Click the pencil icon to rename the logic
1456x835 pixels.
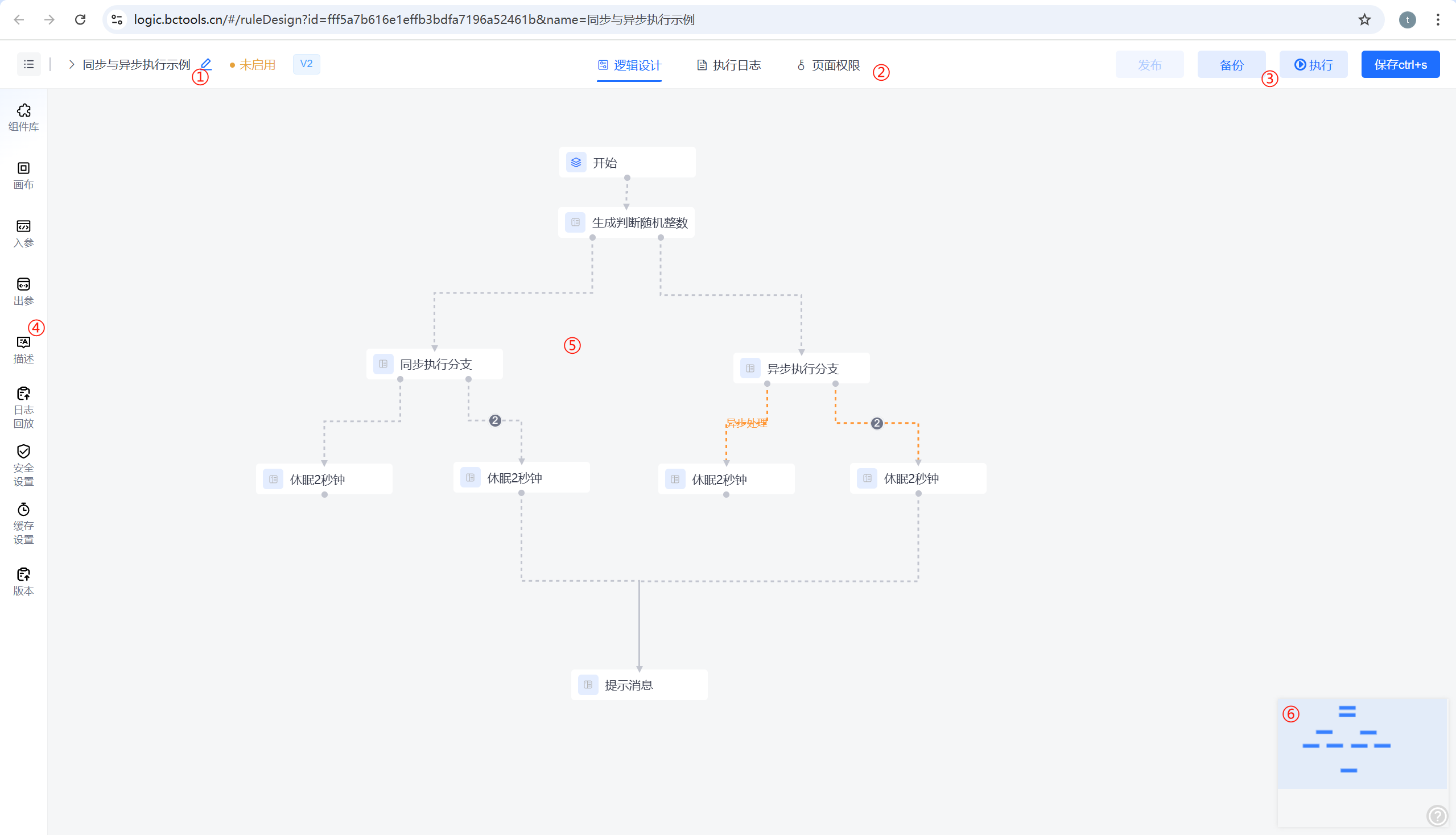[x=206, y=64]
